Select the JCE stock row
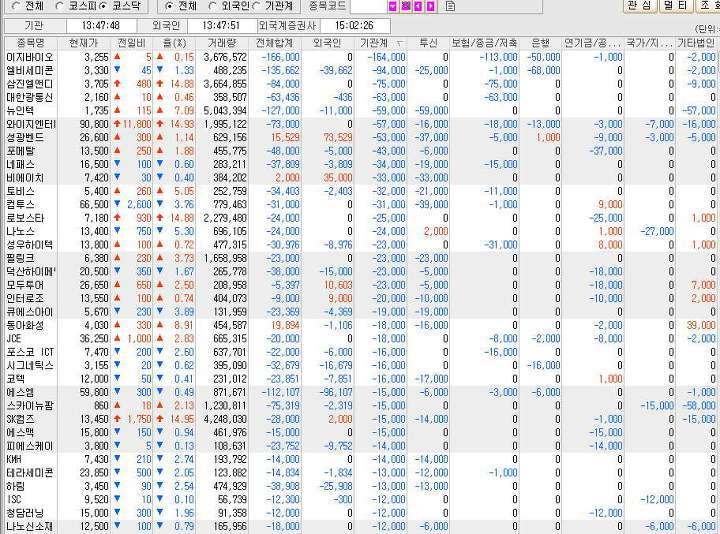This screenshot has width=720, height=534. 360,338
